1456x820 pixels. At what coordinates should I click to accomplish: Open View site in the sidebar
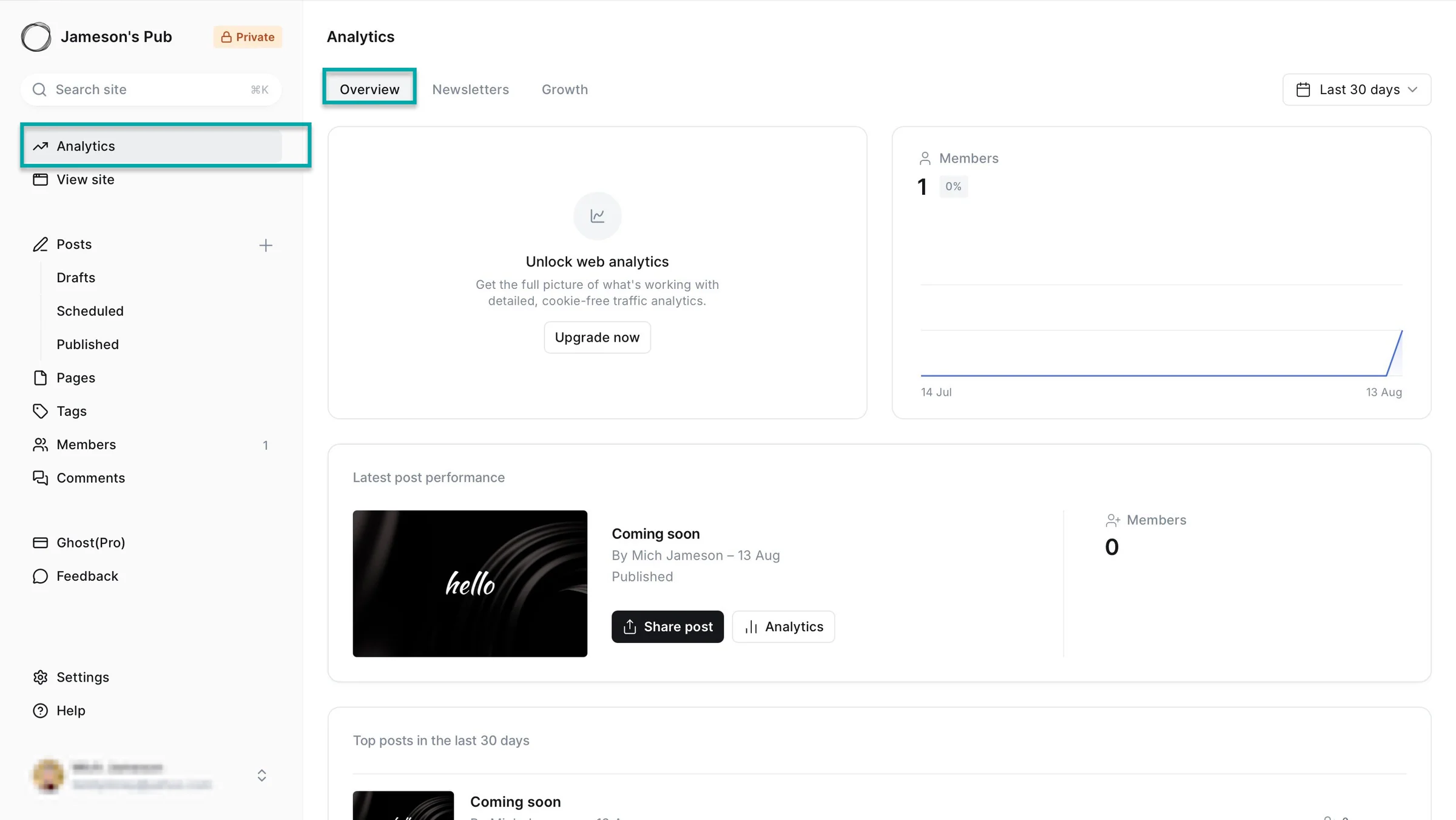[151, 180]
